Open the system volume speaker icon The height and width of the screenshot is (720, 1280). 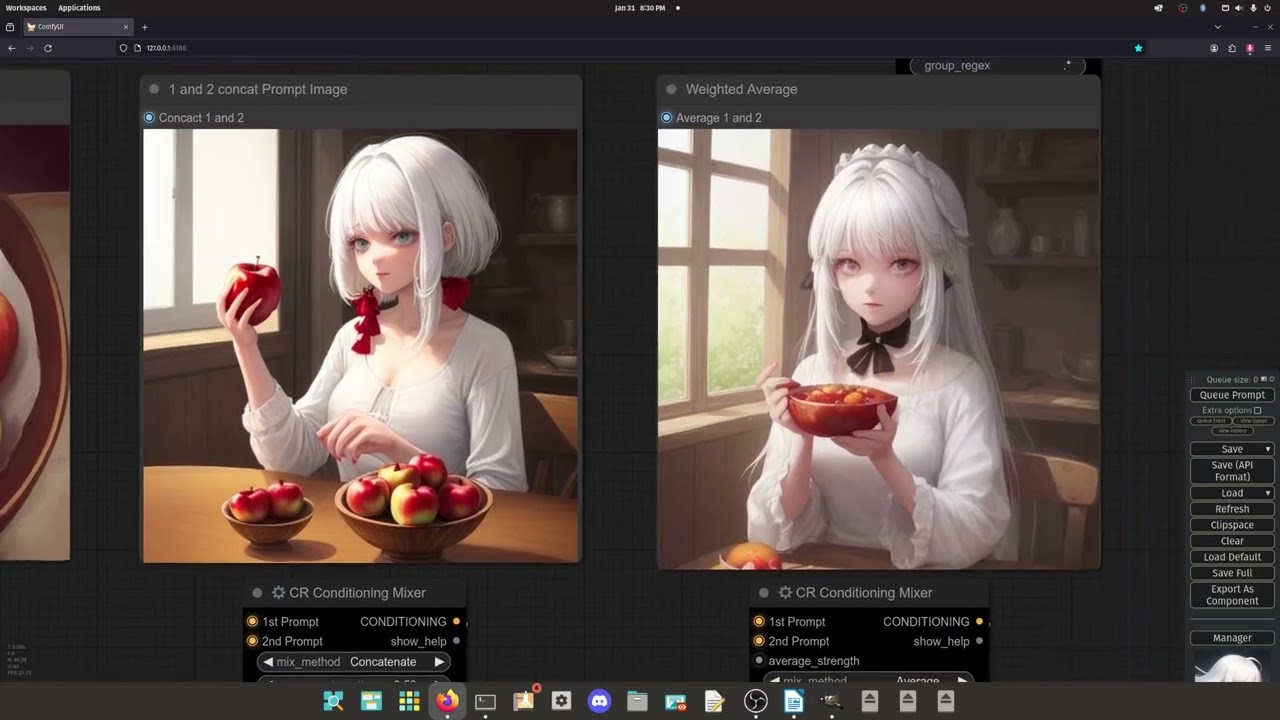tap(1238, 8)
